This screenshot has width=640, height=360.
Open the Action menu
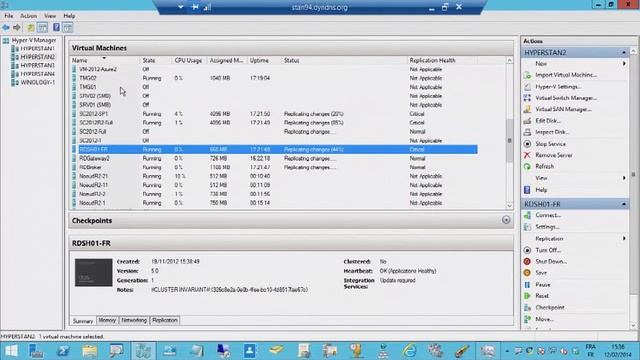(x=29, y=16)
